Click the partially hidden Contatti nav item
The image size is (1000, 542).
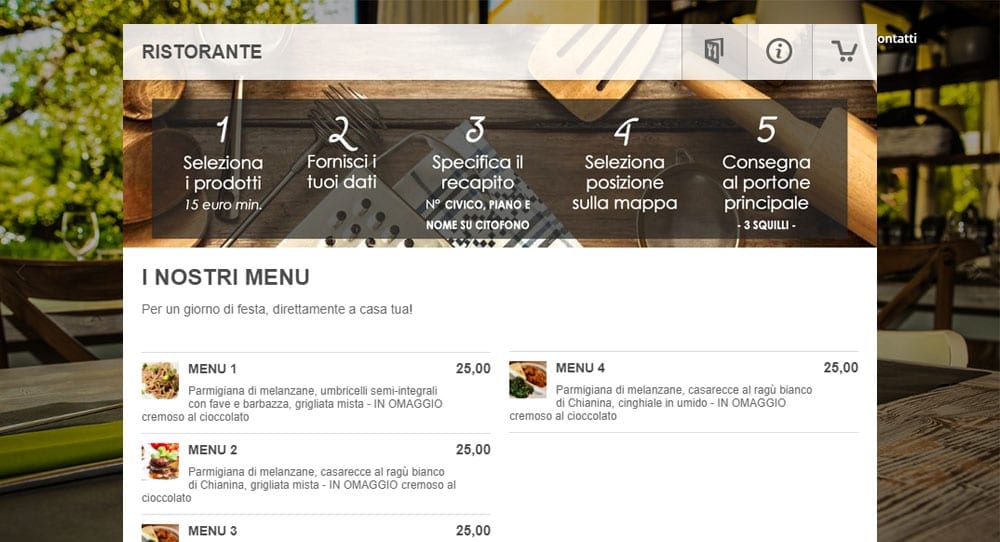897,38
